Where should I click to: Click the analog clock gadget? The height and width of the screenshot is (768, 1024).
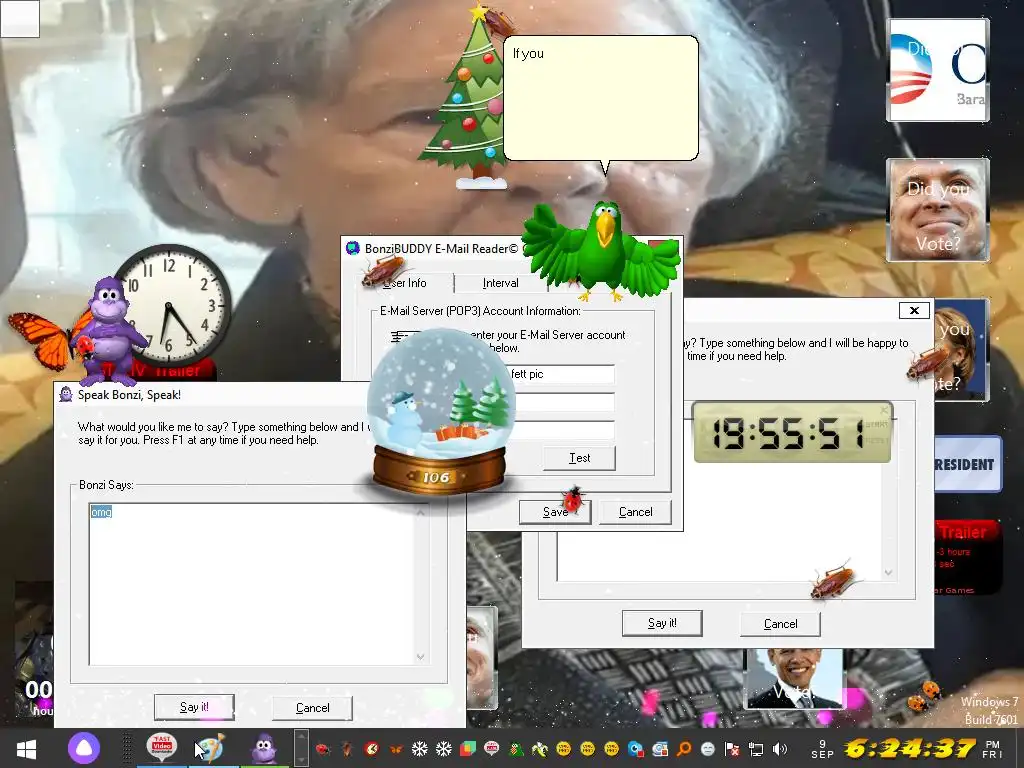point(171,304)
